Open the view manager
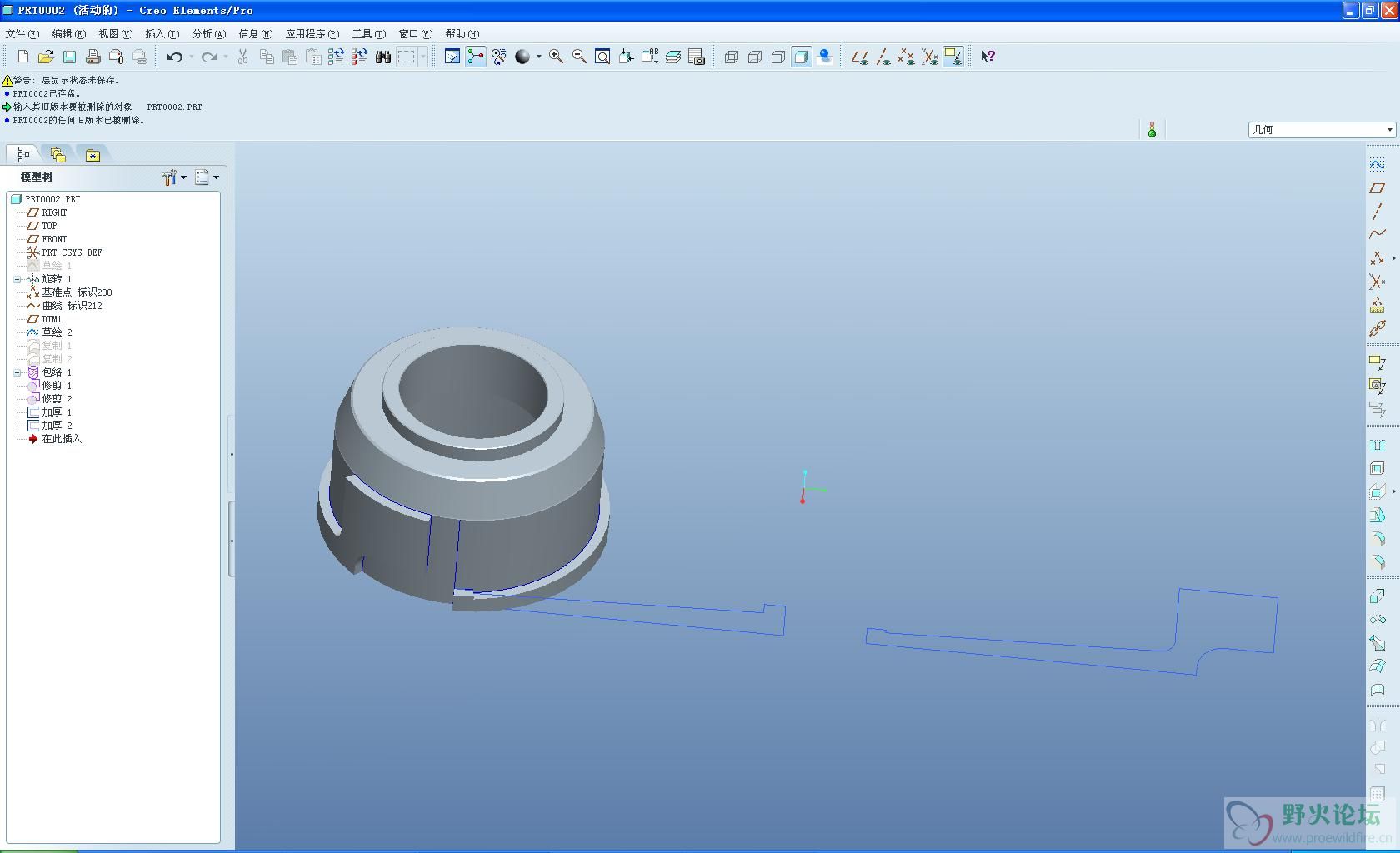The image size is (1400, 853). (x=697, y=57)
